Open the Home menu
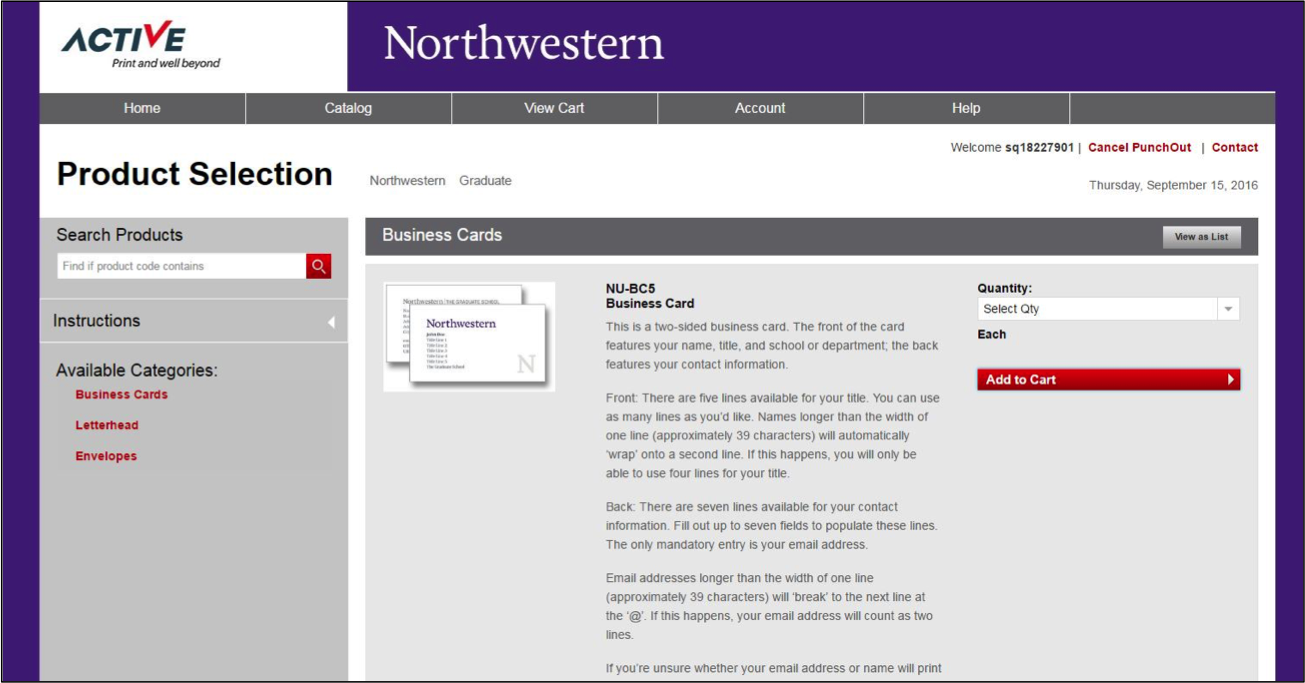This screenshot has width=1305, height=683. pos(142,108)
